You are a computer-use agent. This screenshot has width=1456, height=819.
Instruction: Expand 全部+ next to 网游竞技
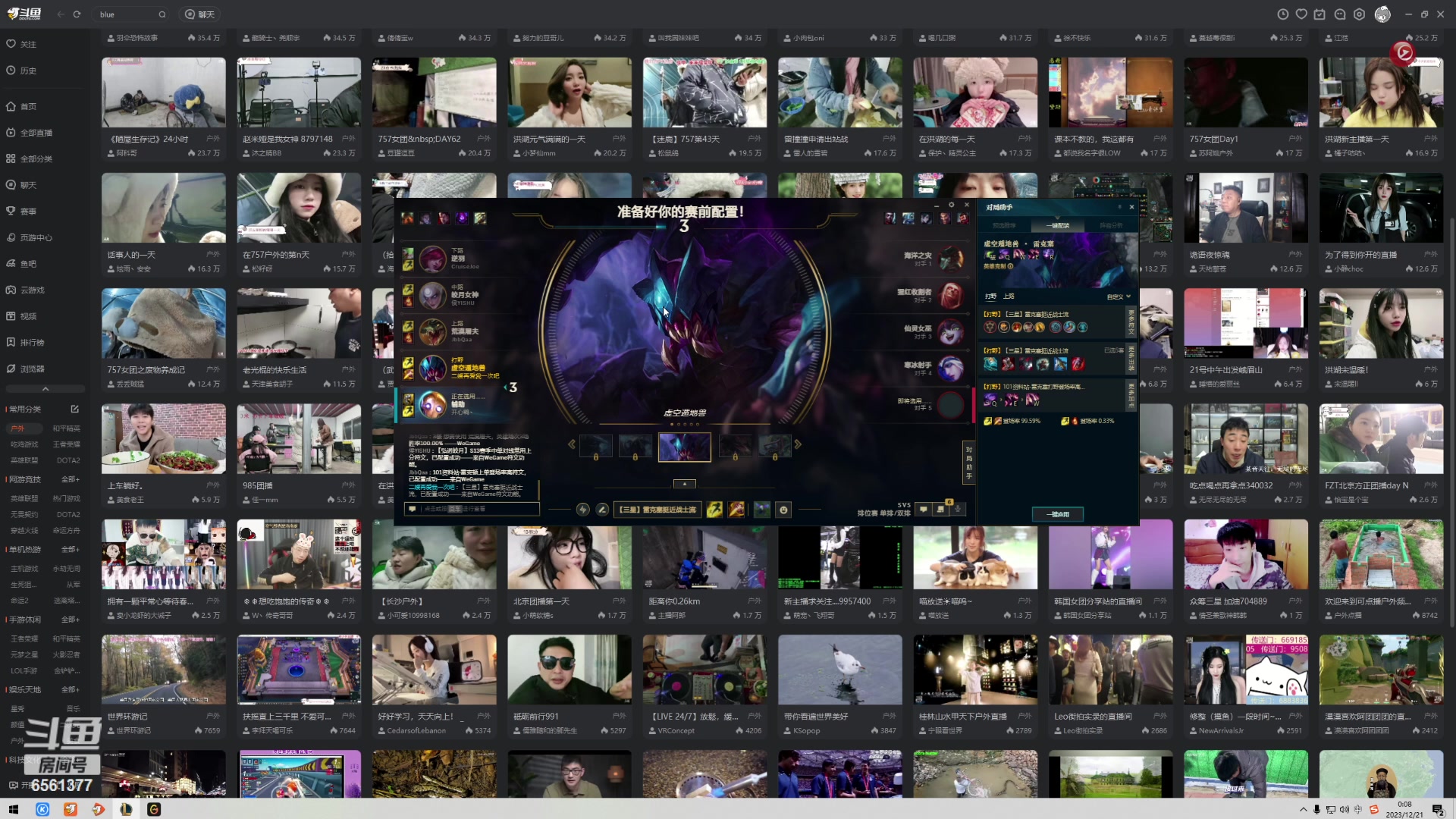tap(71, 479)
